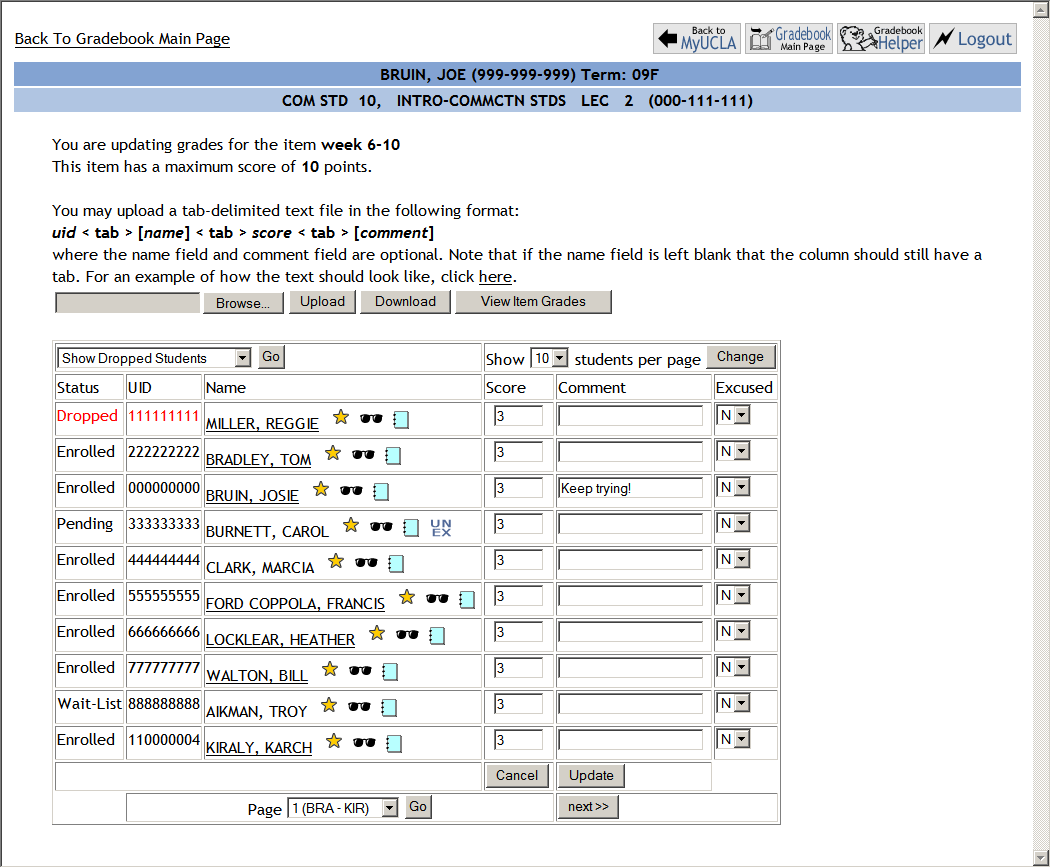Click sunglasses icon for LOCKLEAR, HEATHER
The image size is (1051, 868).
click(407, 634)
